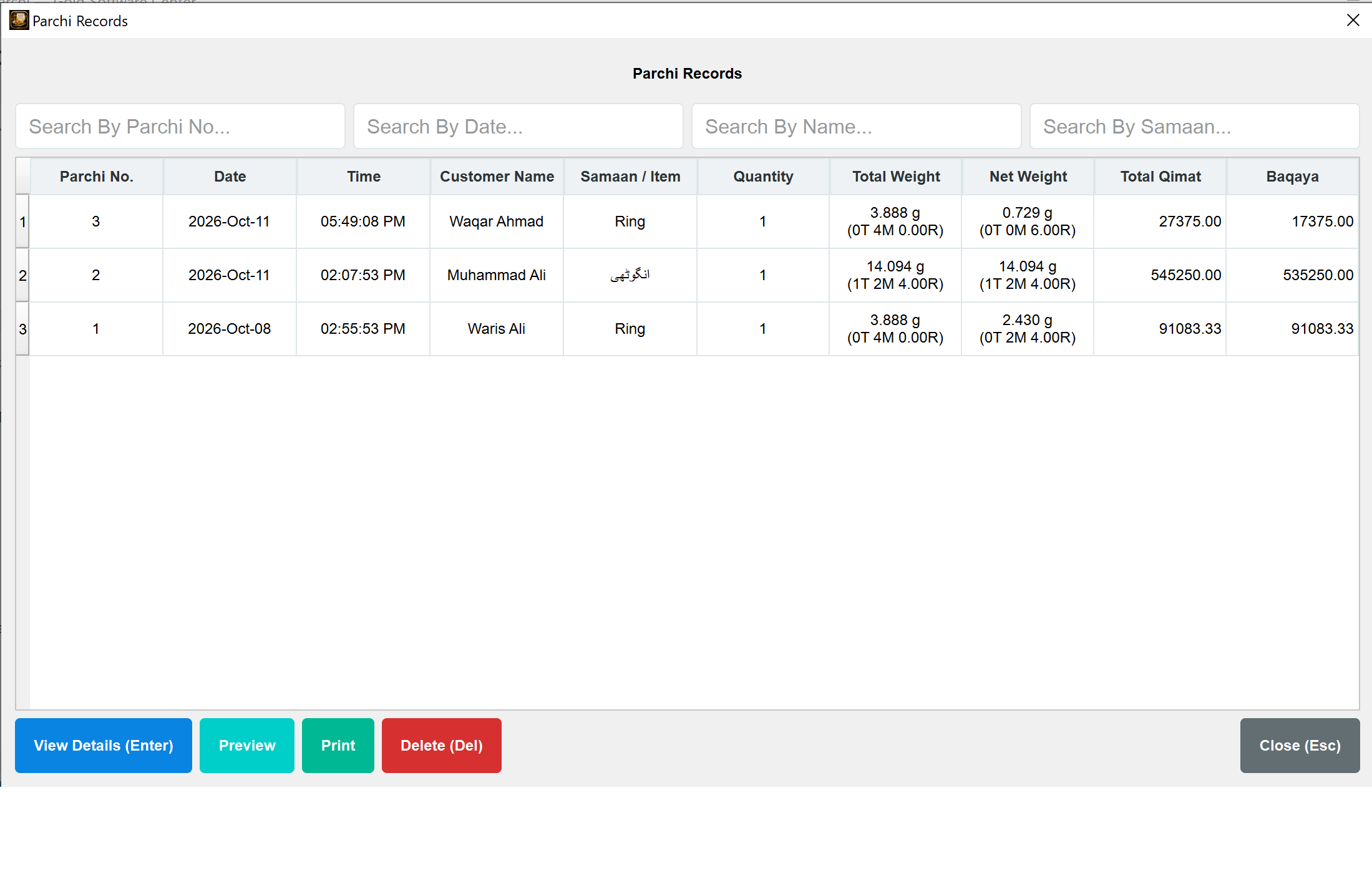Click the Customer Name column header
Image resolution: width=1372 pixels, height=876 pixels.
(x=497, y=177)
